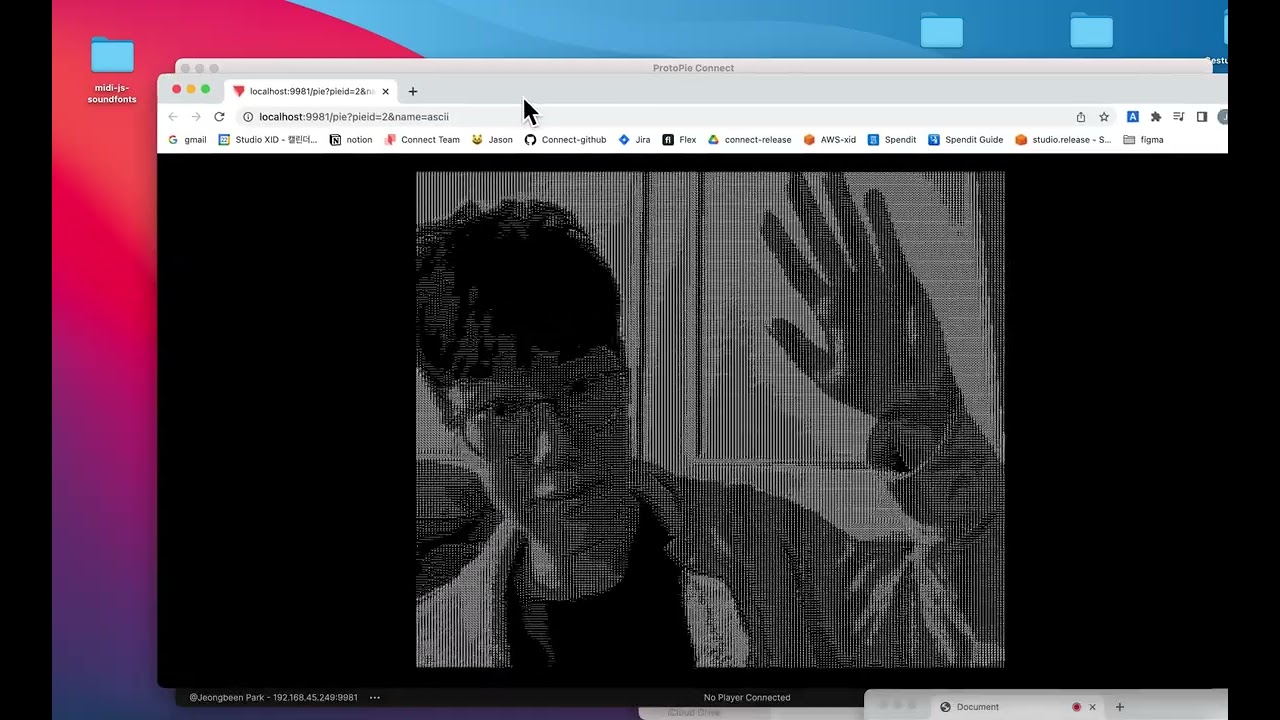Open the three-dots menu in ProtoPie Connect
This screenshot has width=1280, height=720.
375,697
